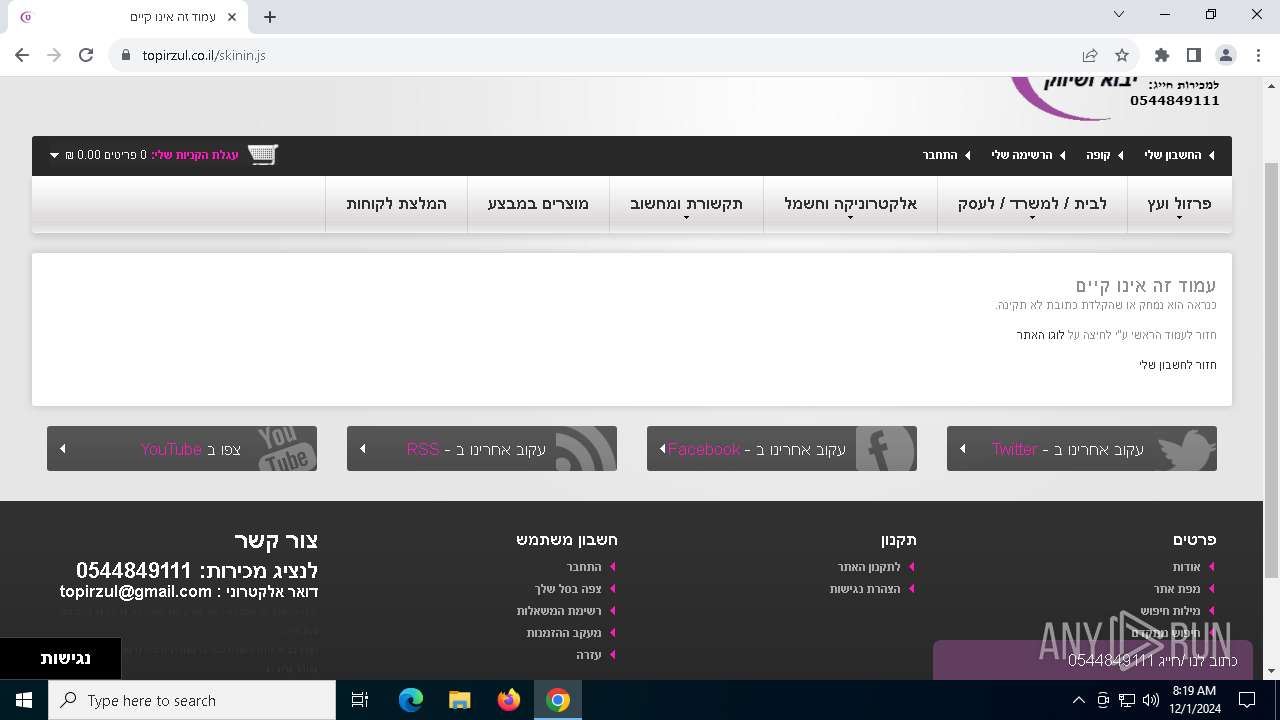Click topirzul@gmail.com email text
The width and height of the screenshot is (1280, 720).
[x=136, y=592]
